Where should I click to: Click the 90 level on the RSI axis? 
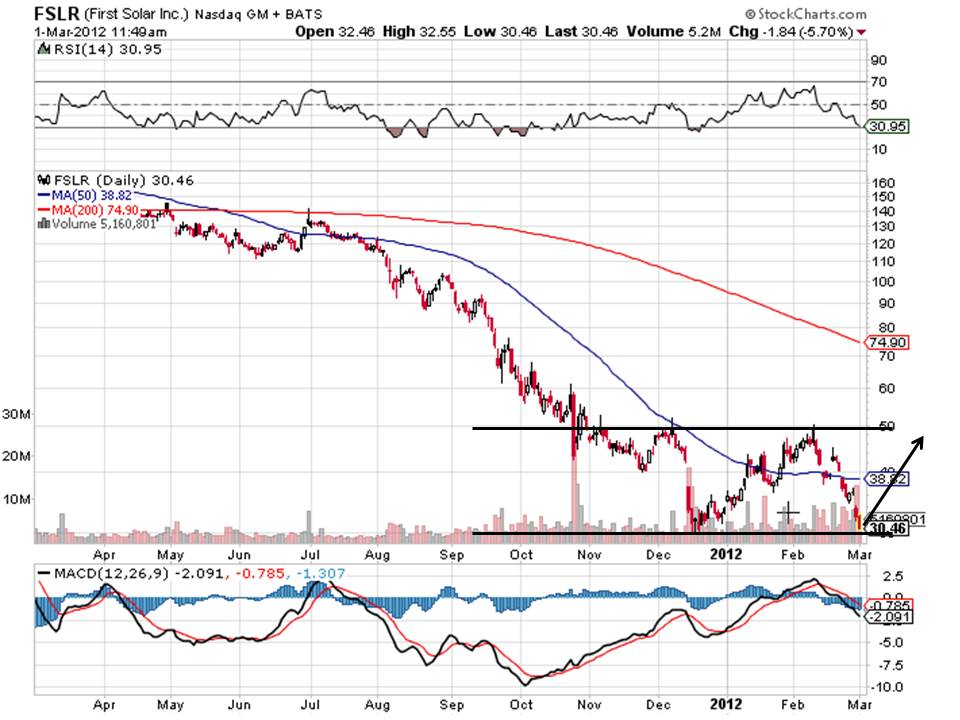[879, 60]
